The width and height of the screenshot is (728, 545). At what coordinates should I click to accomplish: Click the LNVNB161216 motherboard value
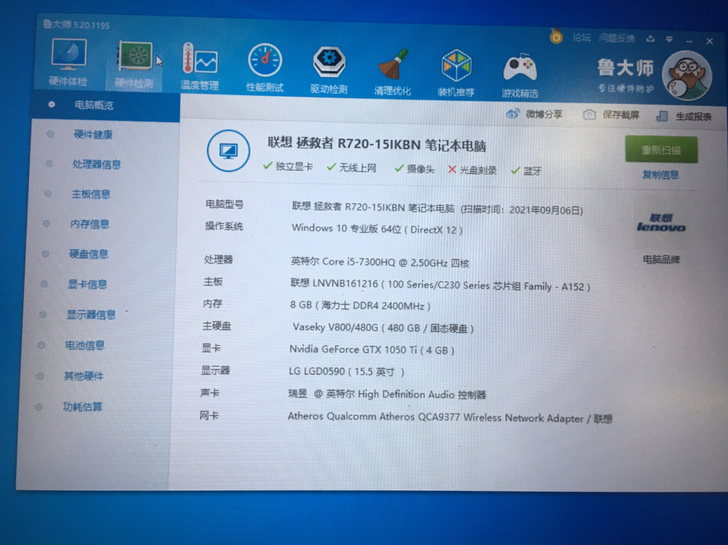440,285
